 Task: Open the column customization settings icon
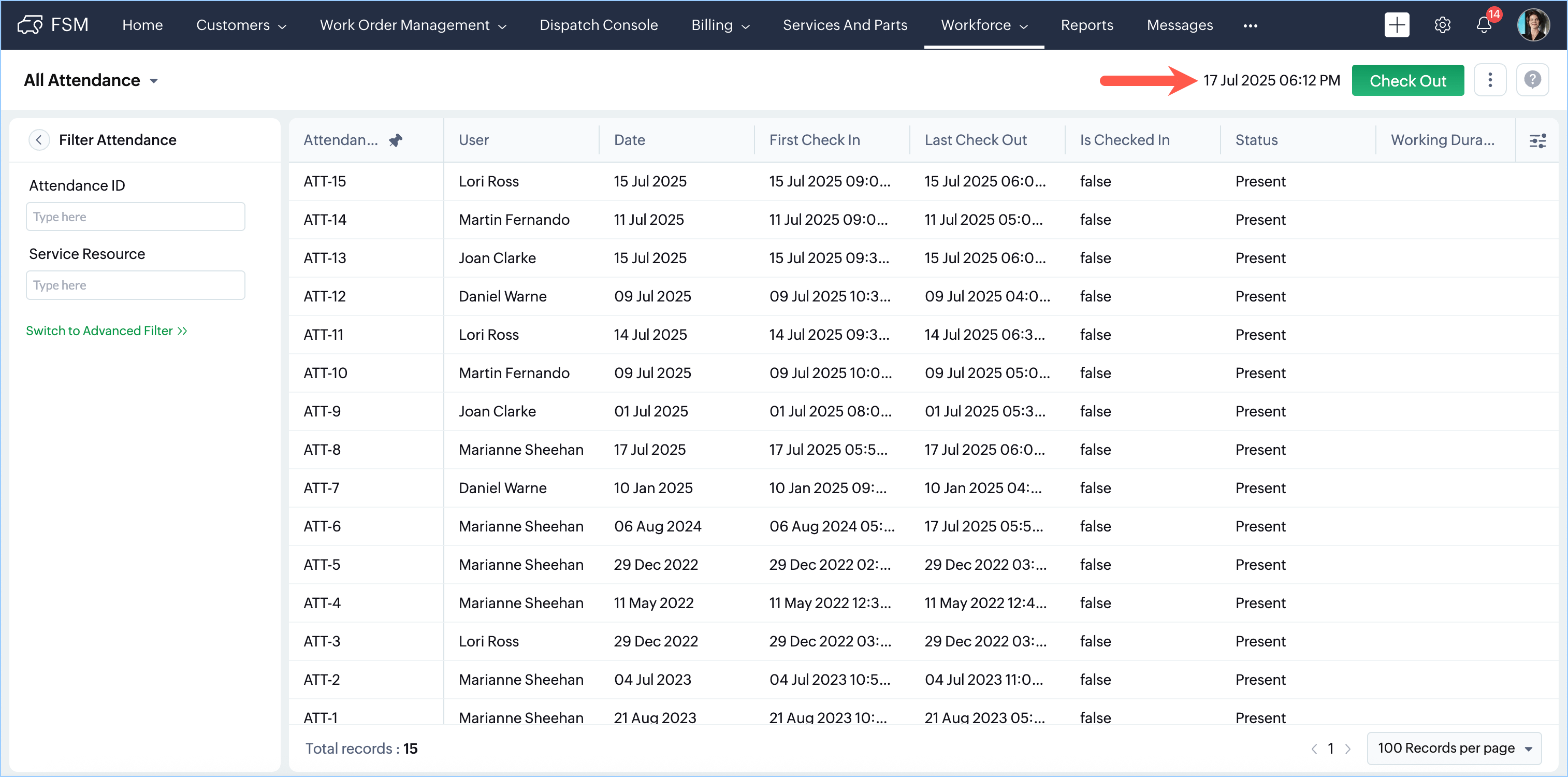pyautogui.click(x=1537, y=141)
